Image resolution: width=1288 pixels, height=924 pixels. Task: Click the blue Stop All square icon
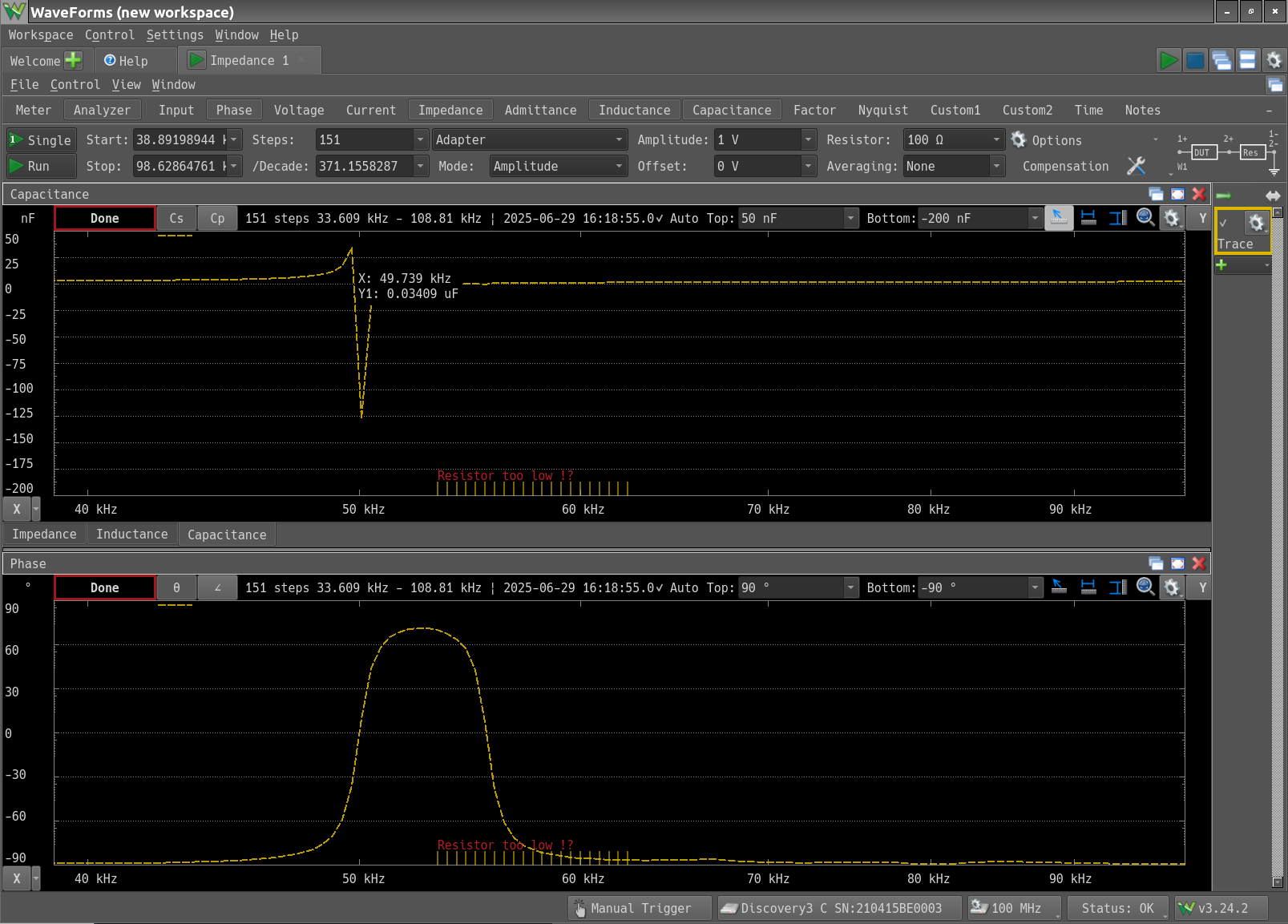1195,61
